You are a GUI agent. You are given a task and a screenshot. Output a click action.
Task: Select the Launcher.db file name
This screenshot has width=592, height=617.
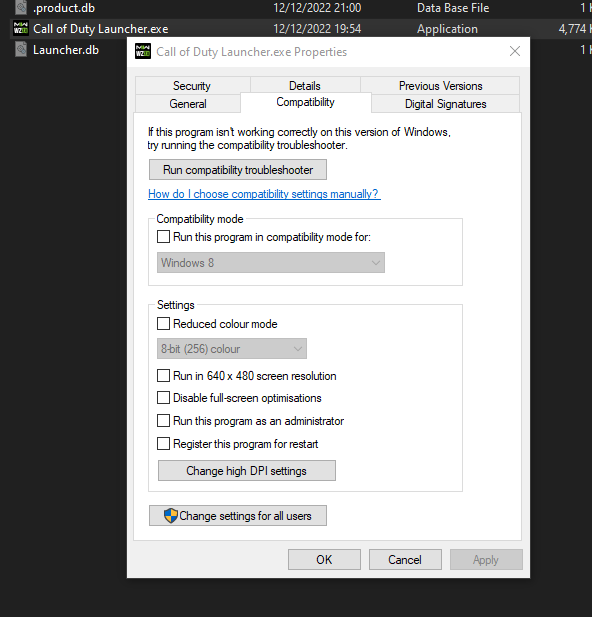pos(66,50)
